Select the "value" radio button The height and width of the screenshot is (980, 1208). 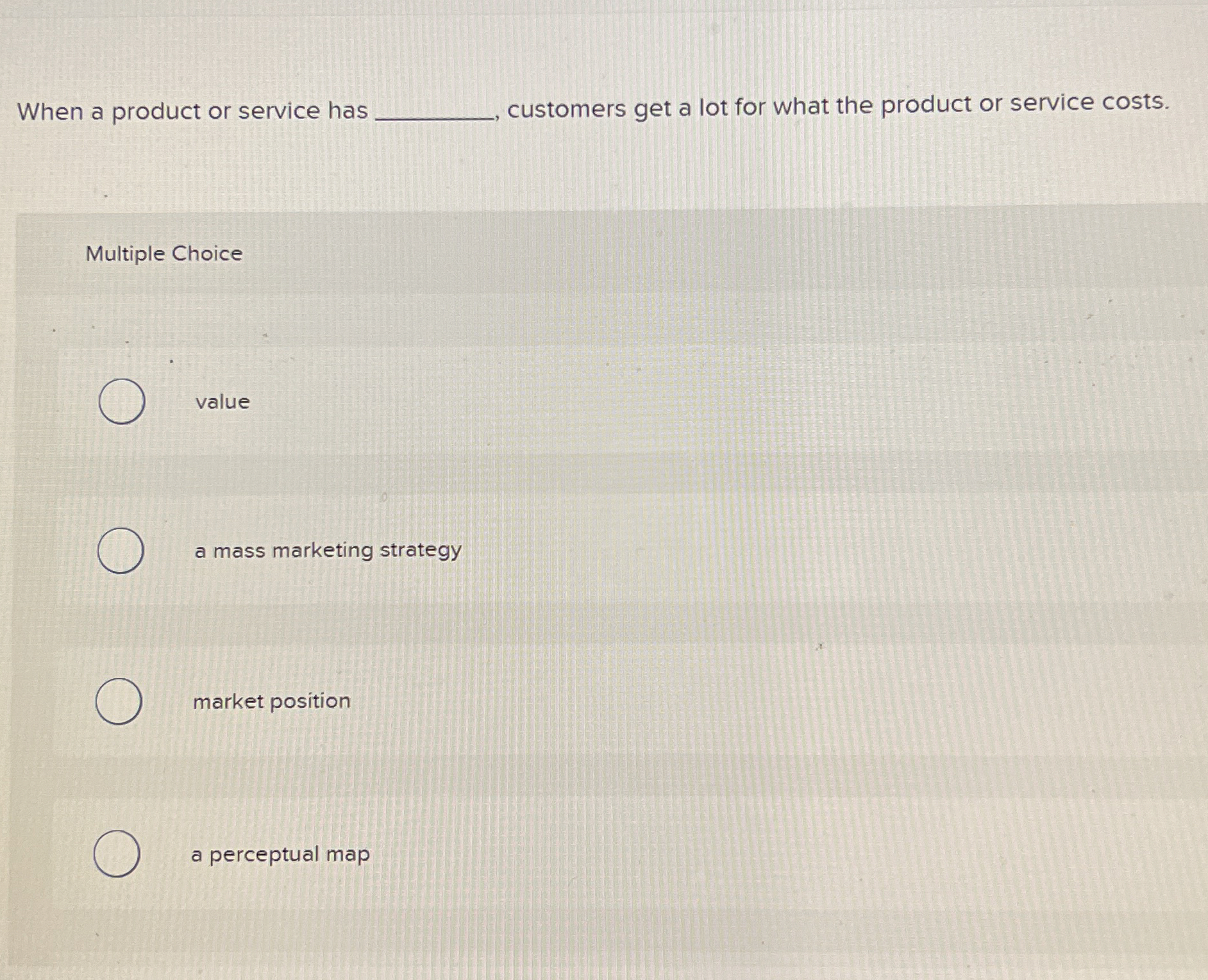tap(122, 401)
